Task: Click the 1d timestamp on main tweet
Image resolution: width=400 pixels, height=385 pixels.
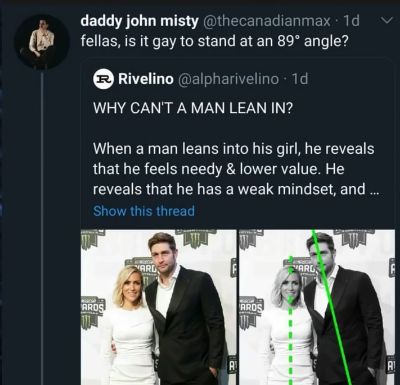Action: (x=351, y=21)
